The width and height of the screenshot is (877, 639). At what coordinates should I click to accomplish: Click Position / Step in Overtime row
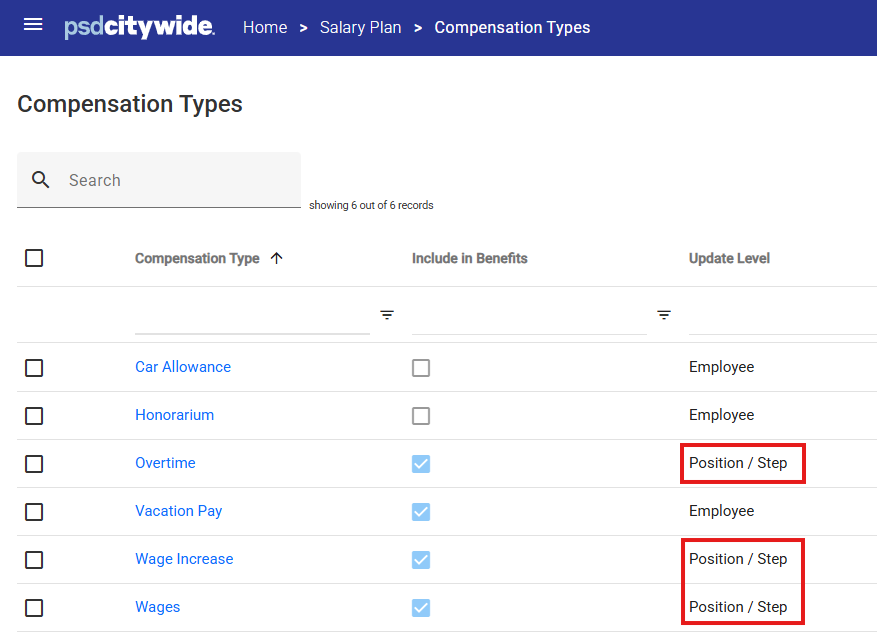738,463
